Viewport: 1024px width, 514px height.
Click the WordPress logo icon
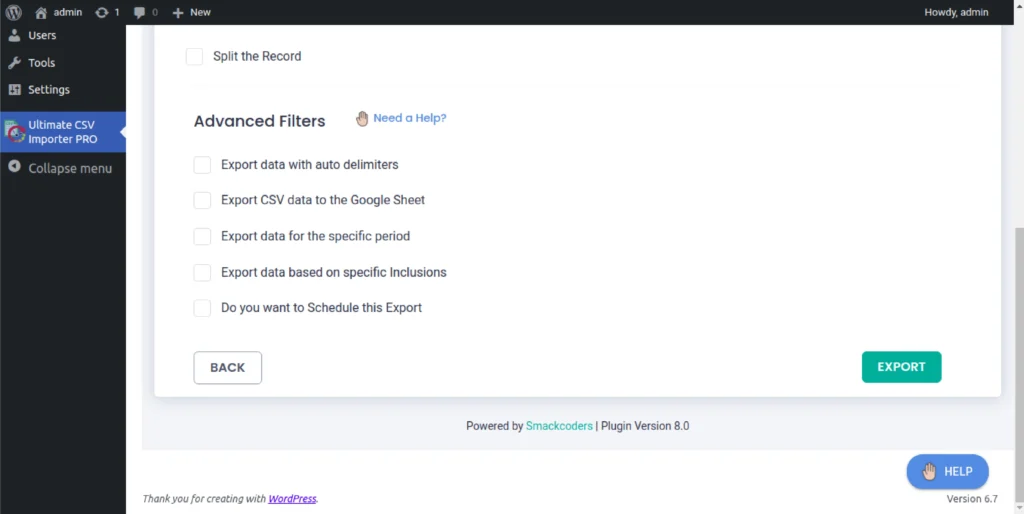pyautogui.click(x=14, y=12)
